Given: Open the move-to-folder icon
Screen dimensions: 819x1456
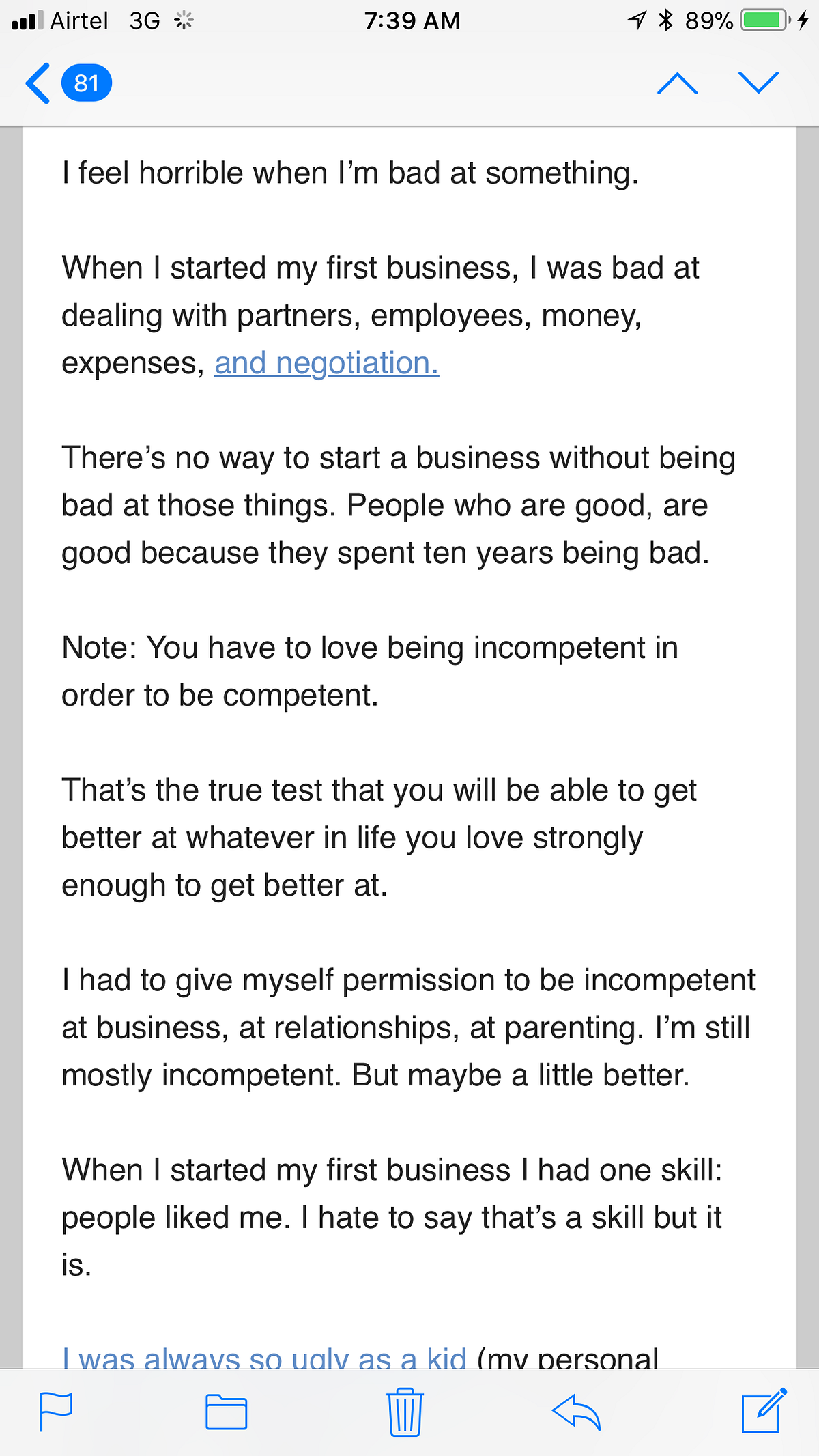Looking at the screenshot, I should click(x=226, y=1412).
